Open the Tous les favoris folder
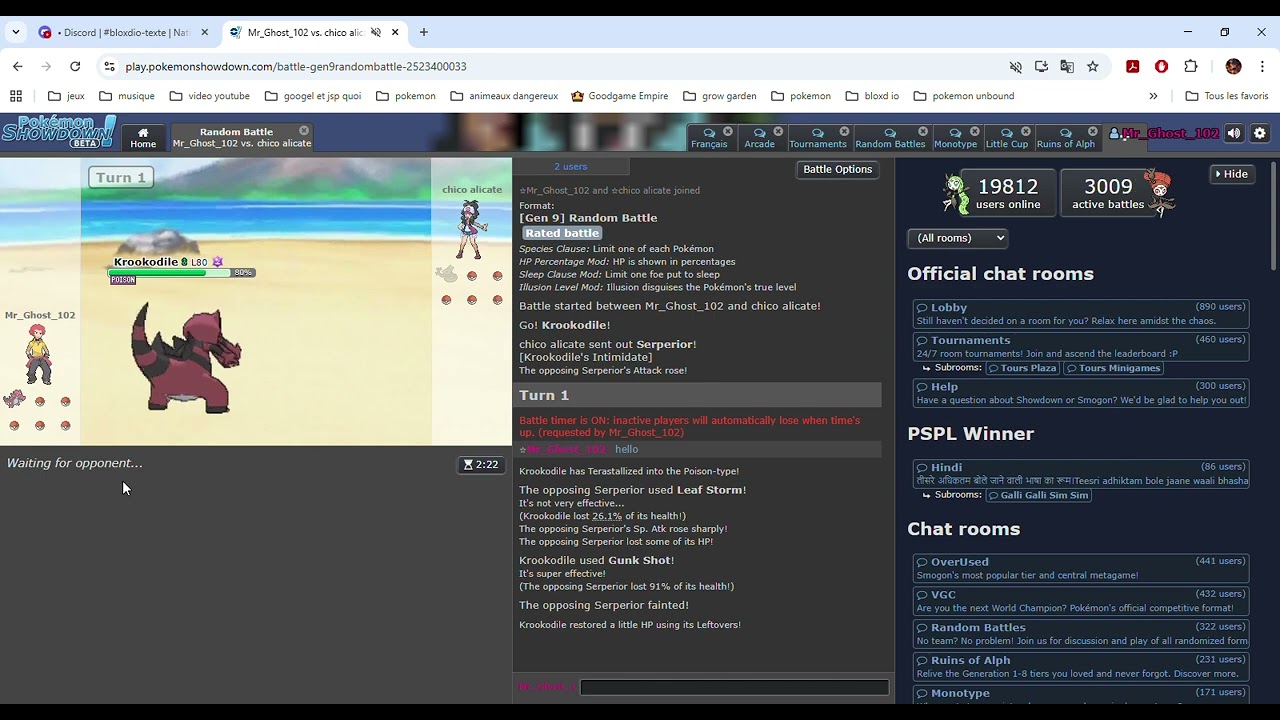This screenshot has height=720, width=1280. pos(1226,96)
